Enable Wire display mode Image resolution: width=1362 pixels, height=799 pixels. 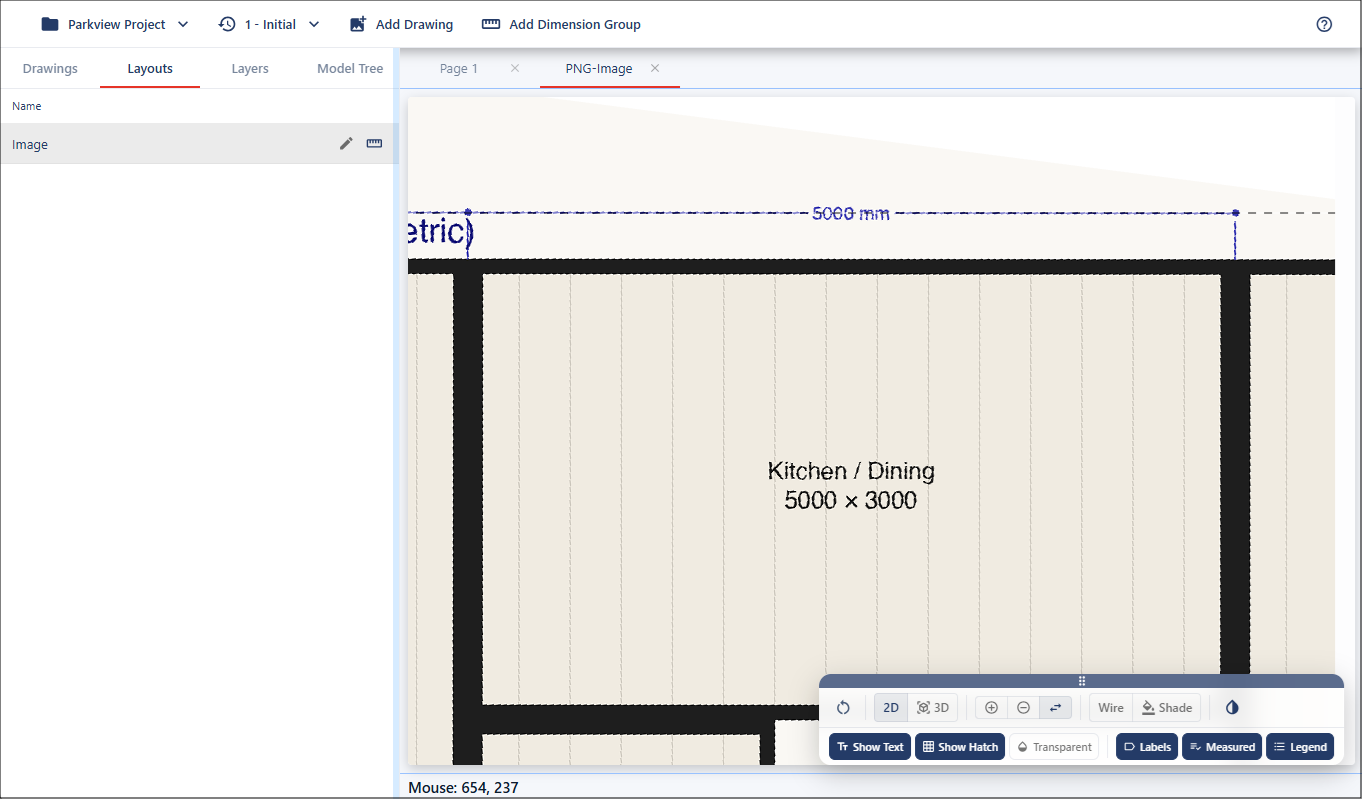coord(1111,708)
